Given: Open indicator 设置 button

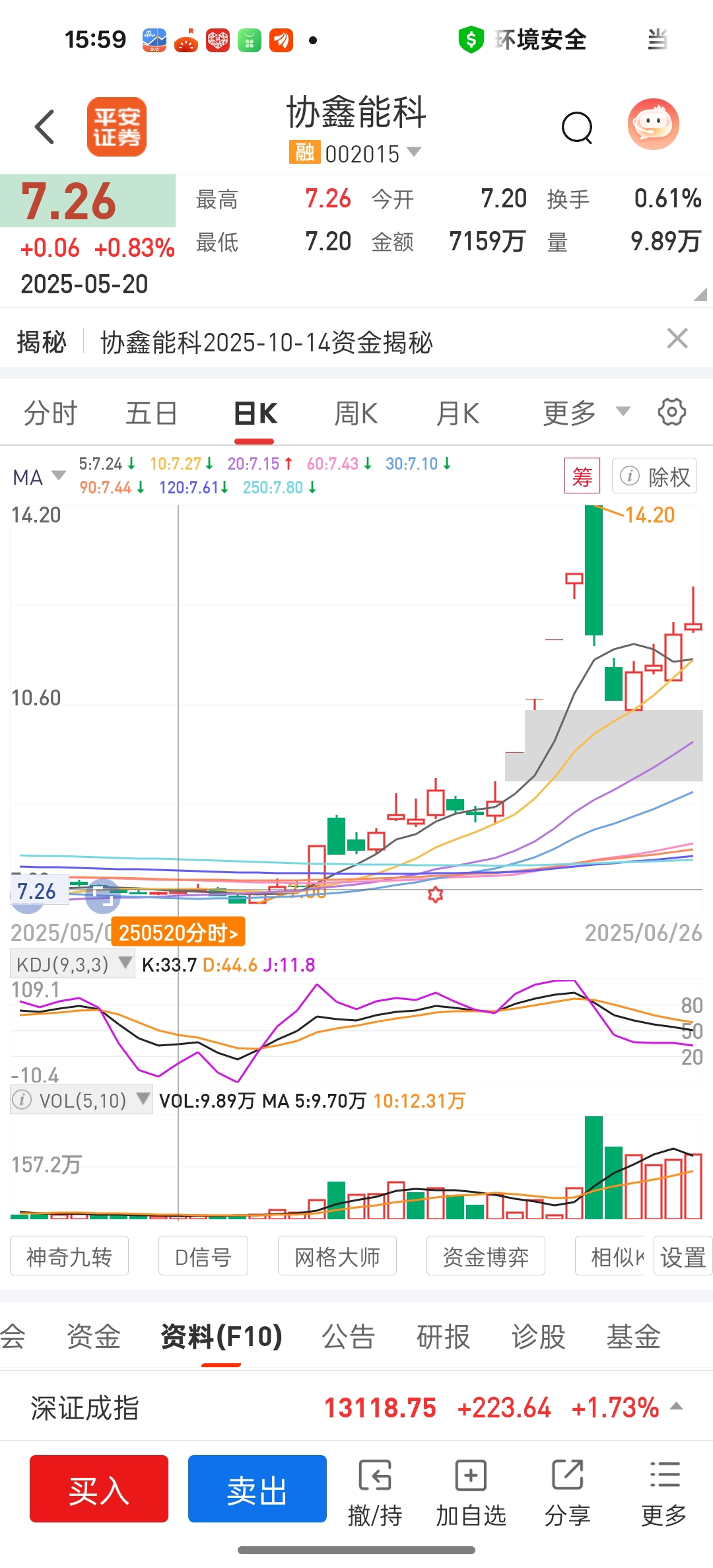Looking at the screenshot, I should tap(683, 1257).
